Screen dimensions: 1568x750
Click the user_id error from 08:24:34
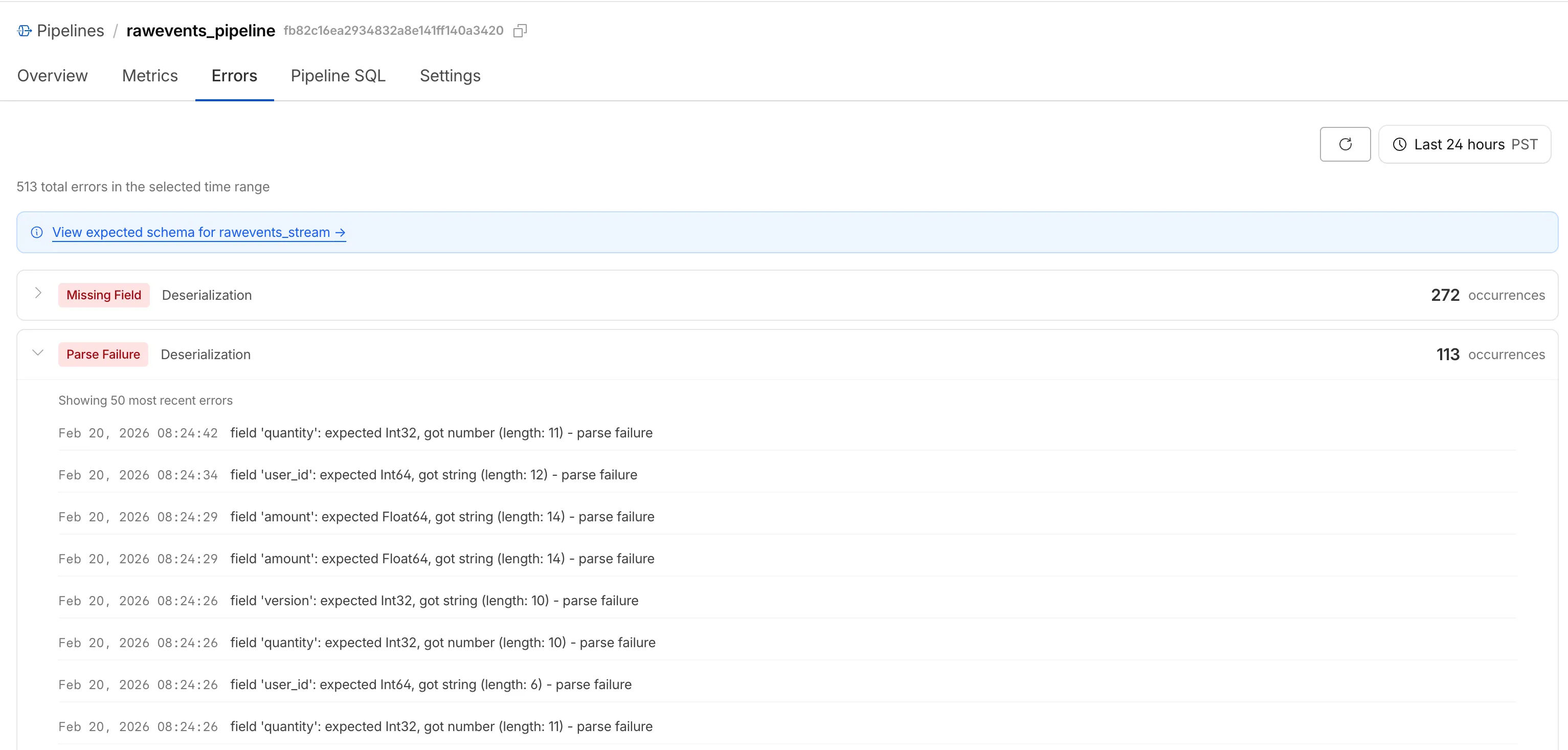coord(433,474)
